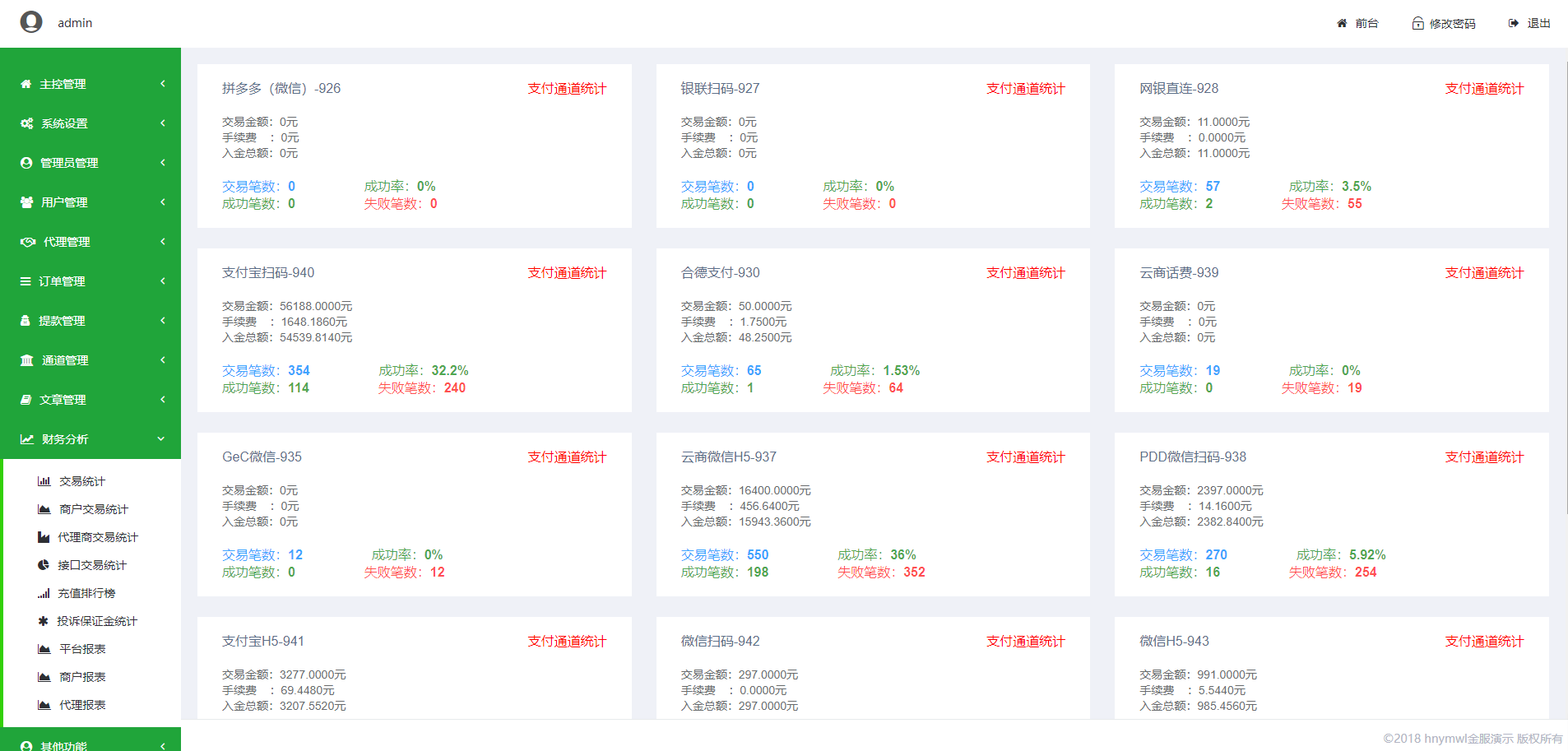Screen dimensions: 1568x751
Task: Expand the 其他功能 section at bottom
Action: click(x=90, y=743)
